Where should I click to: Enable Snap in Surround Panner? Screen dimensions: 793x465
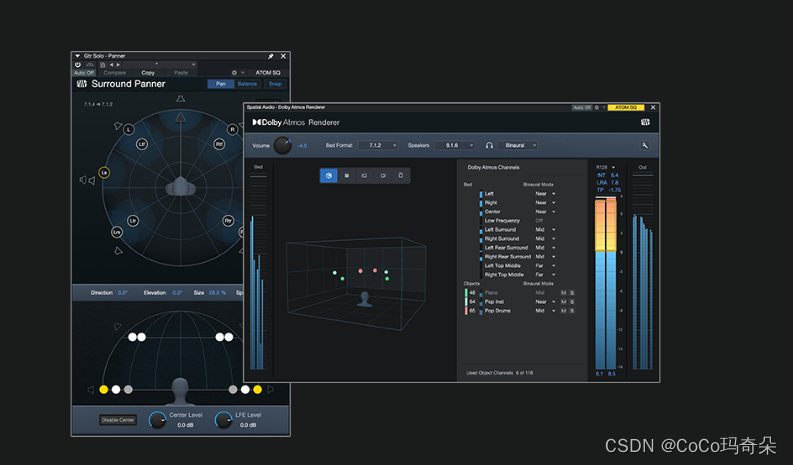click(275, 84)
